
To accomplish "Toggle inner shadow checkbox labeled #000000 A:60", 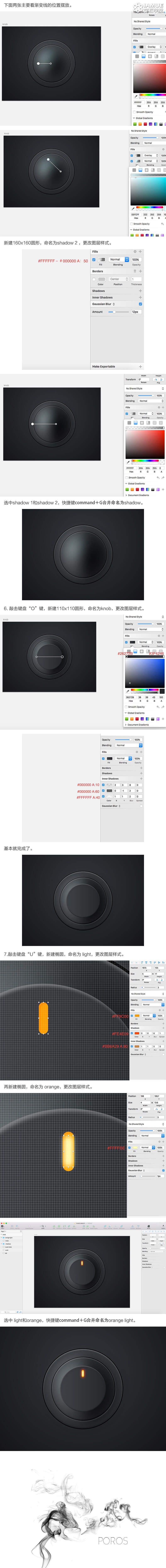I will click(x=103, y=791).
